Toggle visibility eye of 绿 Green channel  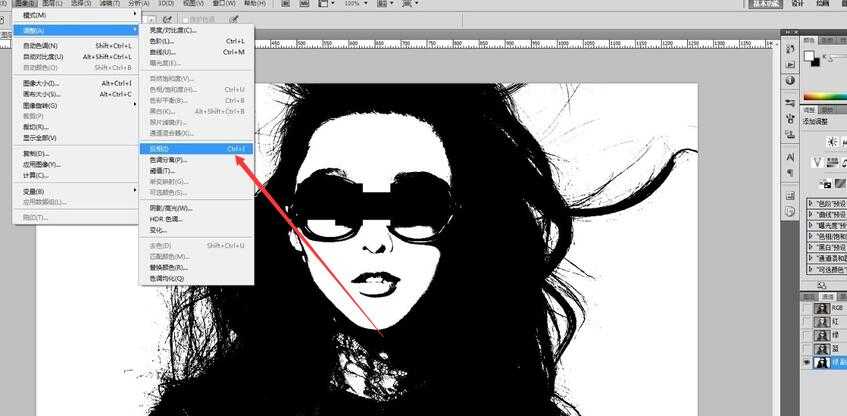(807, 336)
